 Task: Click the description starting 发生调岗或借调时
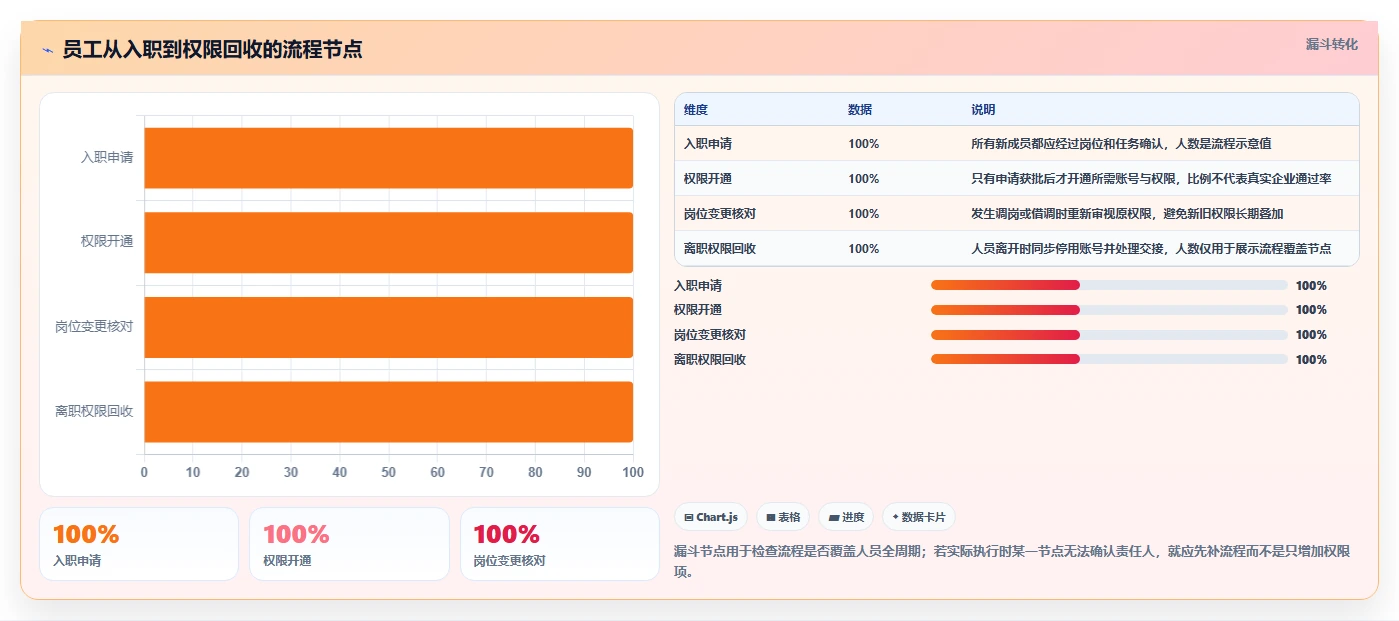[1127, 214]
